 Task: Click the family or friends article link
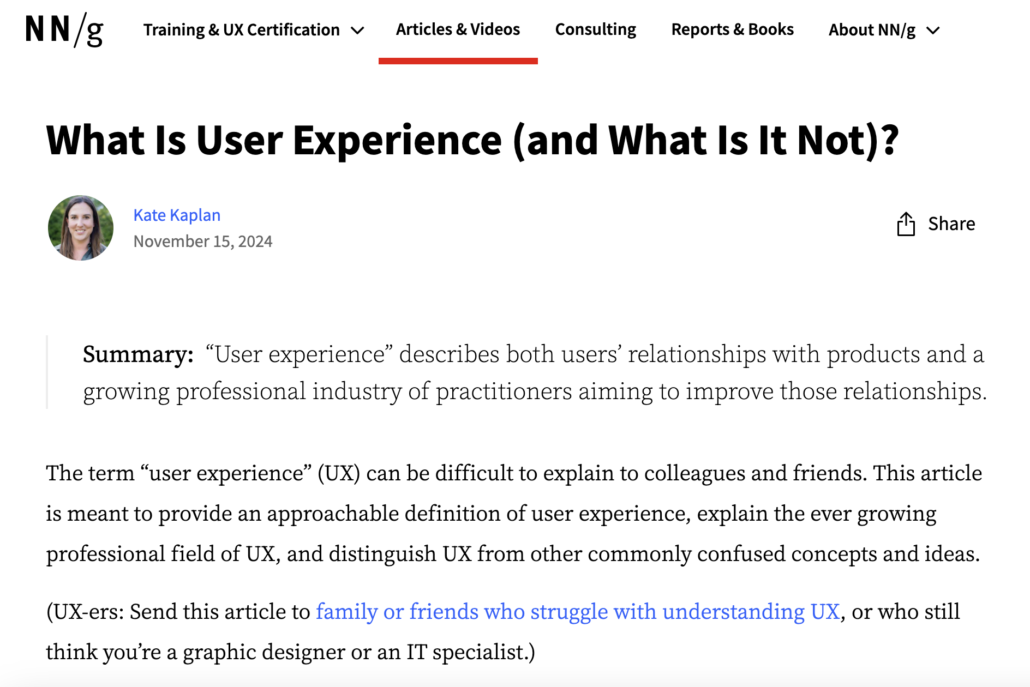point(578,611)
